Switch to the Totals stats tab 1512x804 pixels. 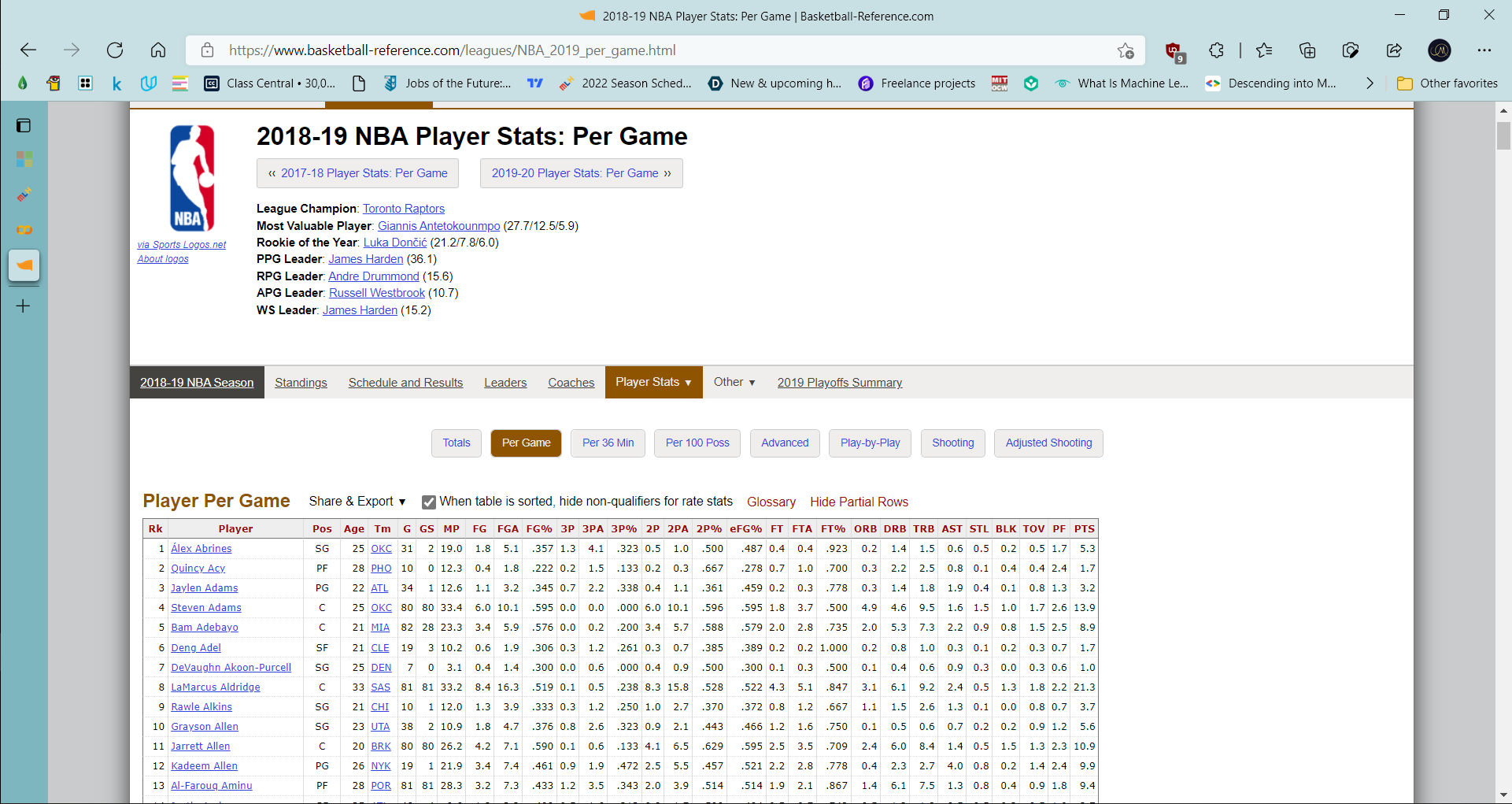coord(457,443)
